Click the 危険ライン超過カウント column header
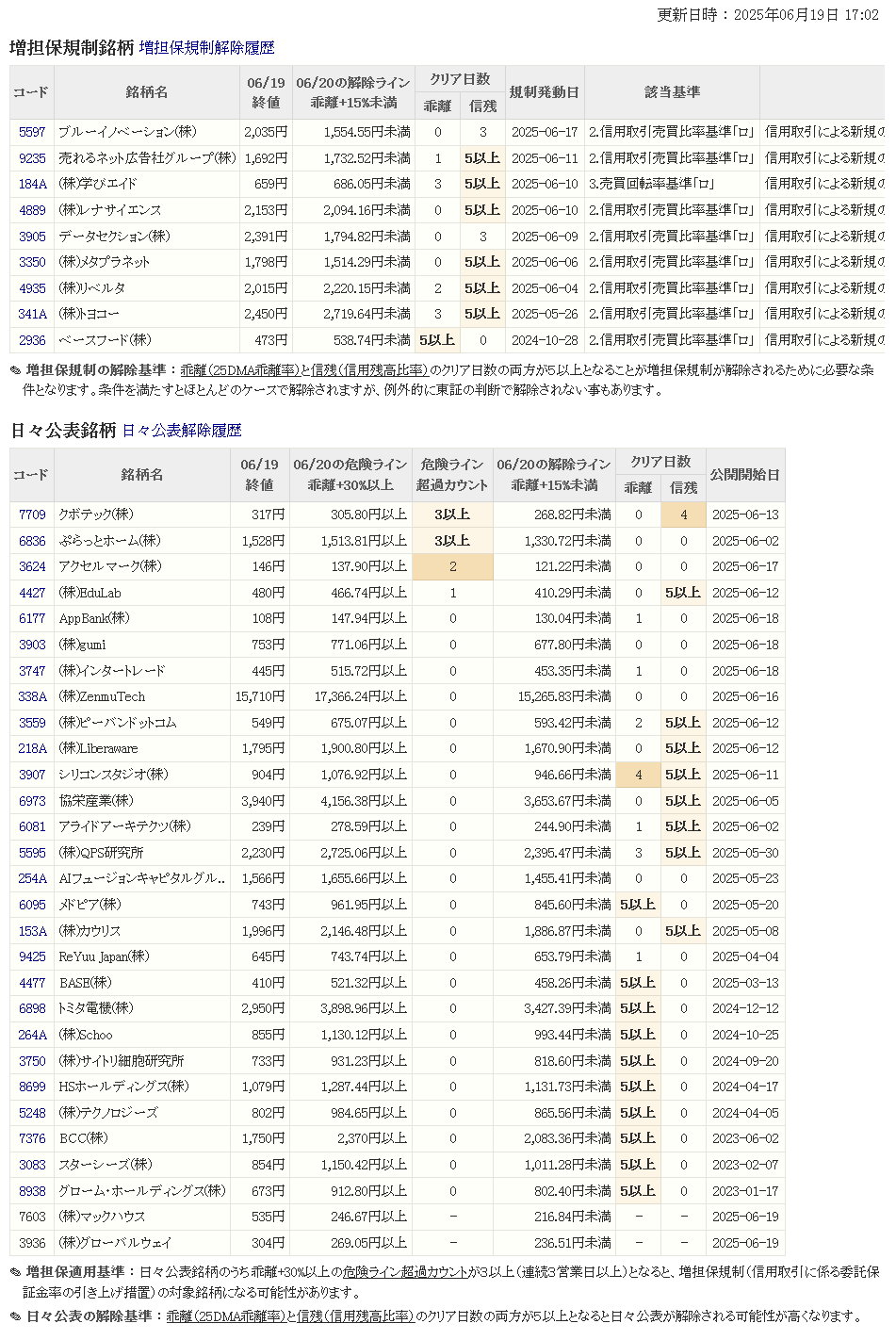 point(452,475)
